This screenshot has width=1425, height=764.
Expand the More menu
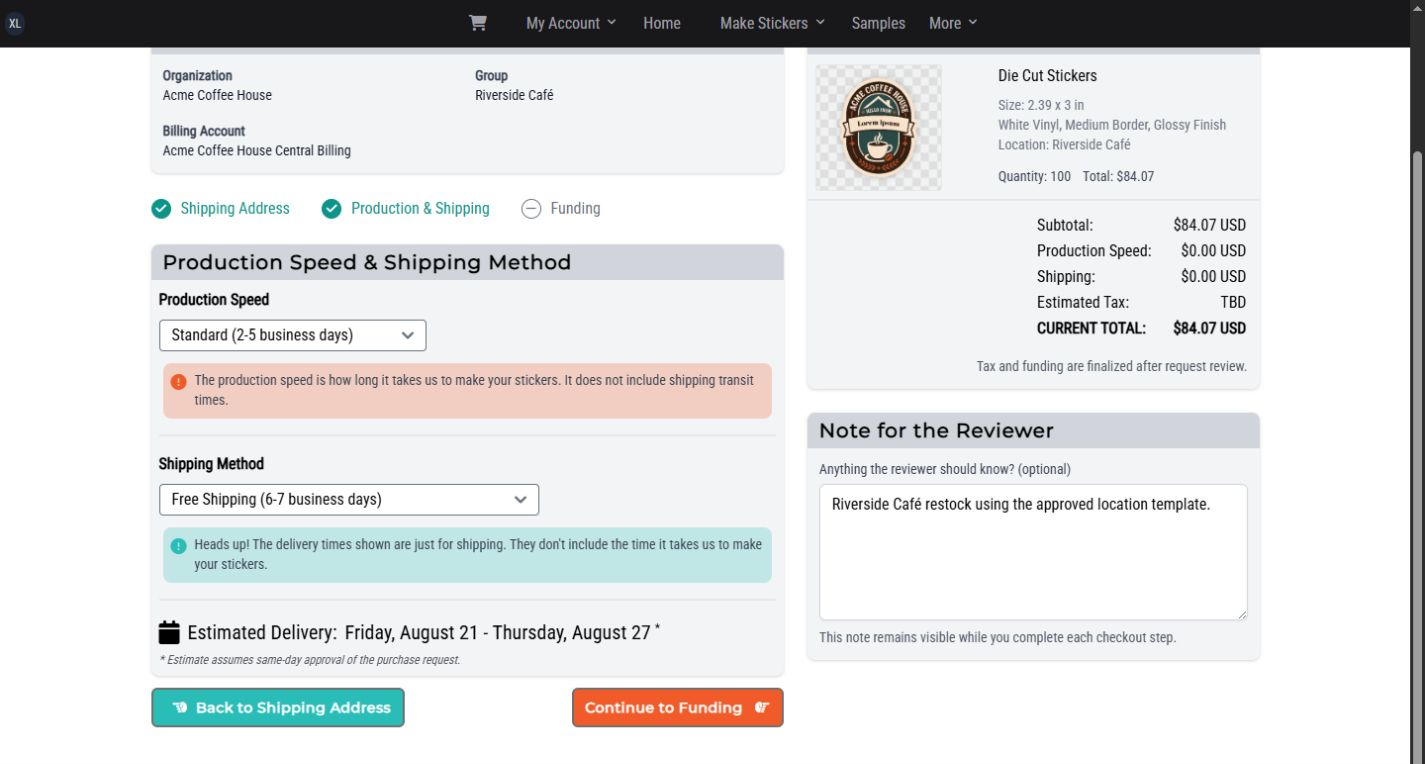click(953, 23)
